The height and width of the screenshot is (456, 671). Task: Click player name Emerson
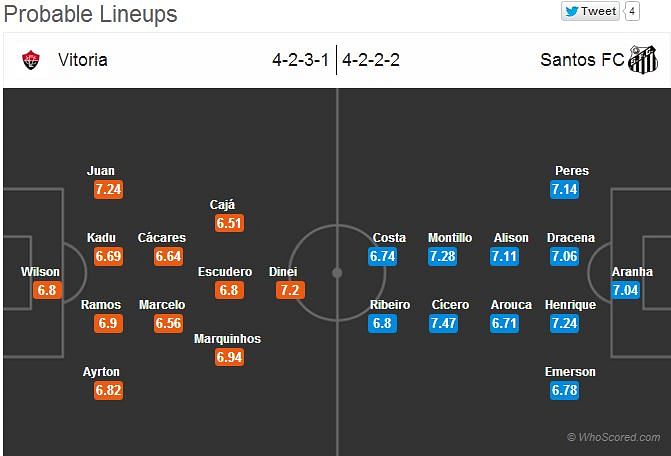570,372
